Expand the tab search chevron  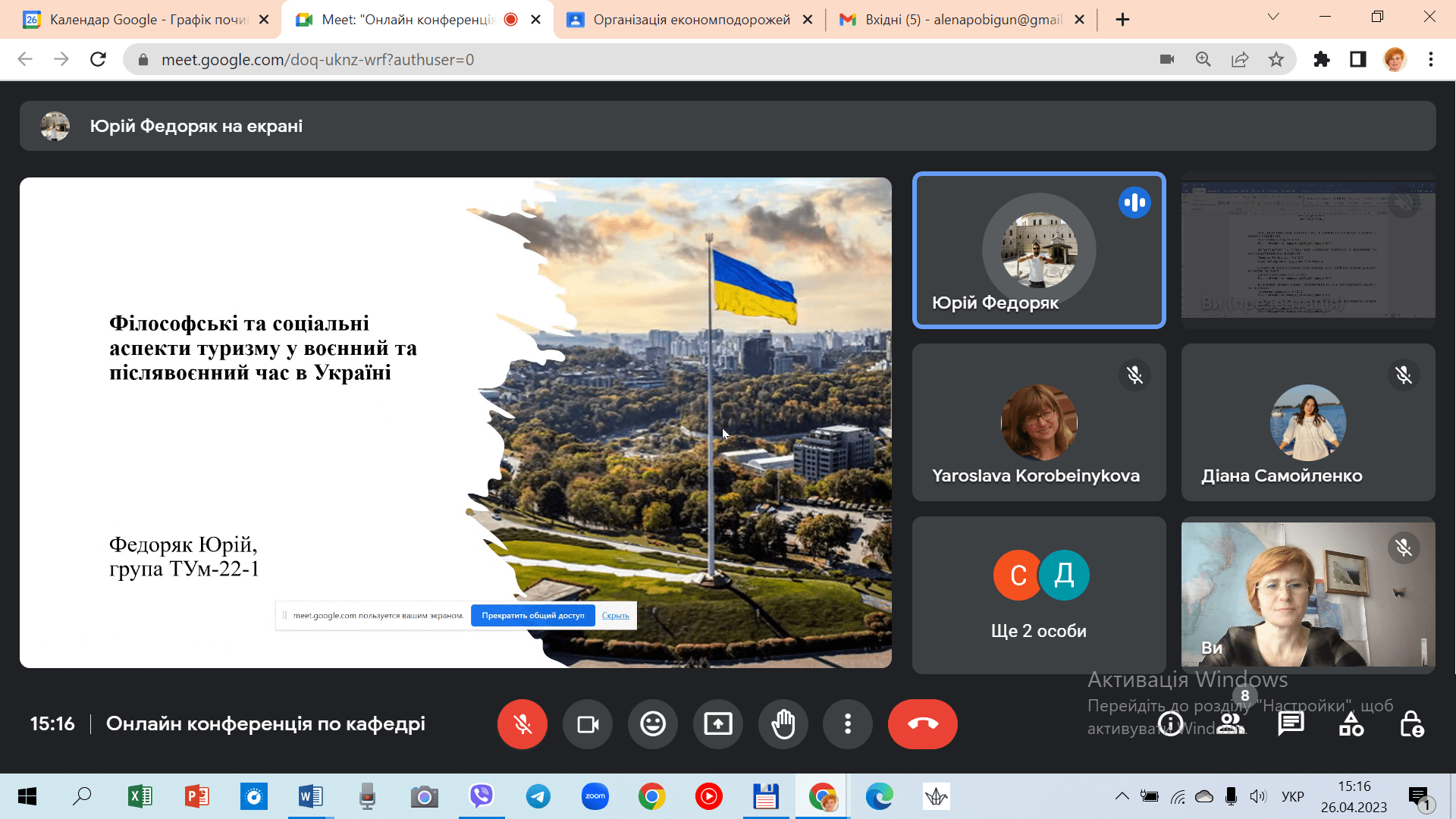pyautogui.click(x=1273, y=17)
